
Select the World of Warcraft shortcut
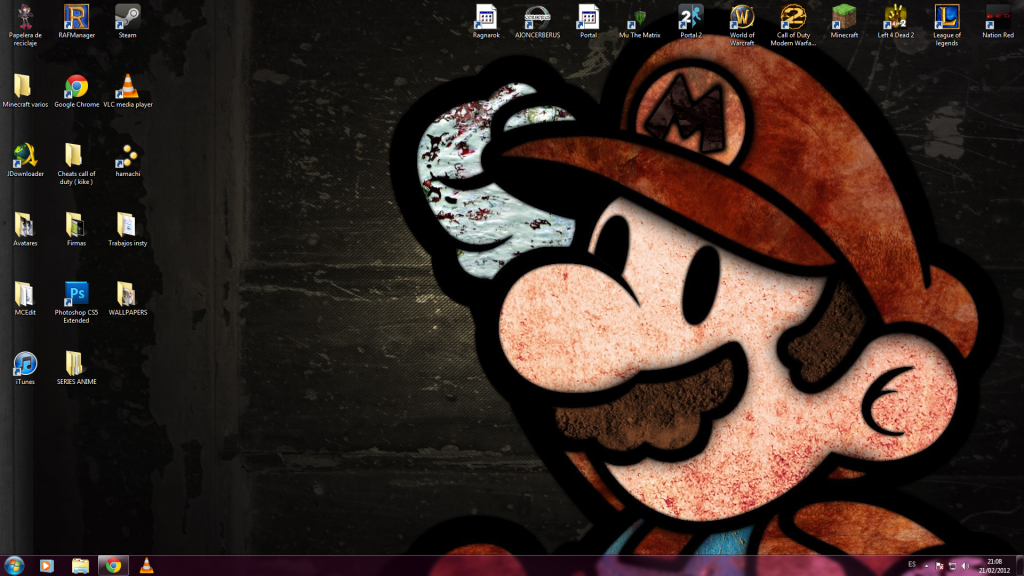[x=742, y=17]
